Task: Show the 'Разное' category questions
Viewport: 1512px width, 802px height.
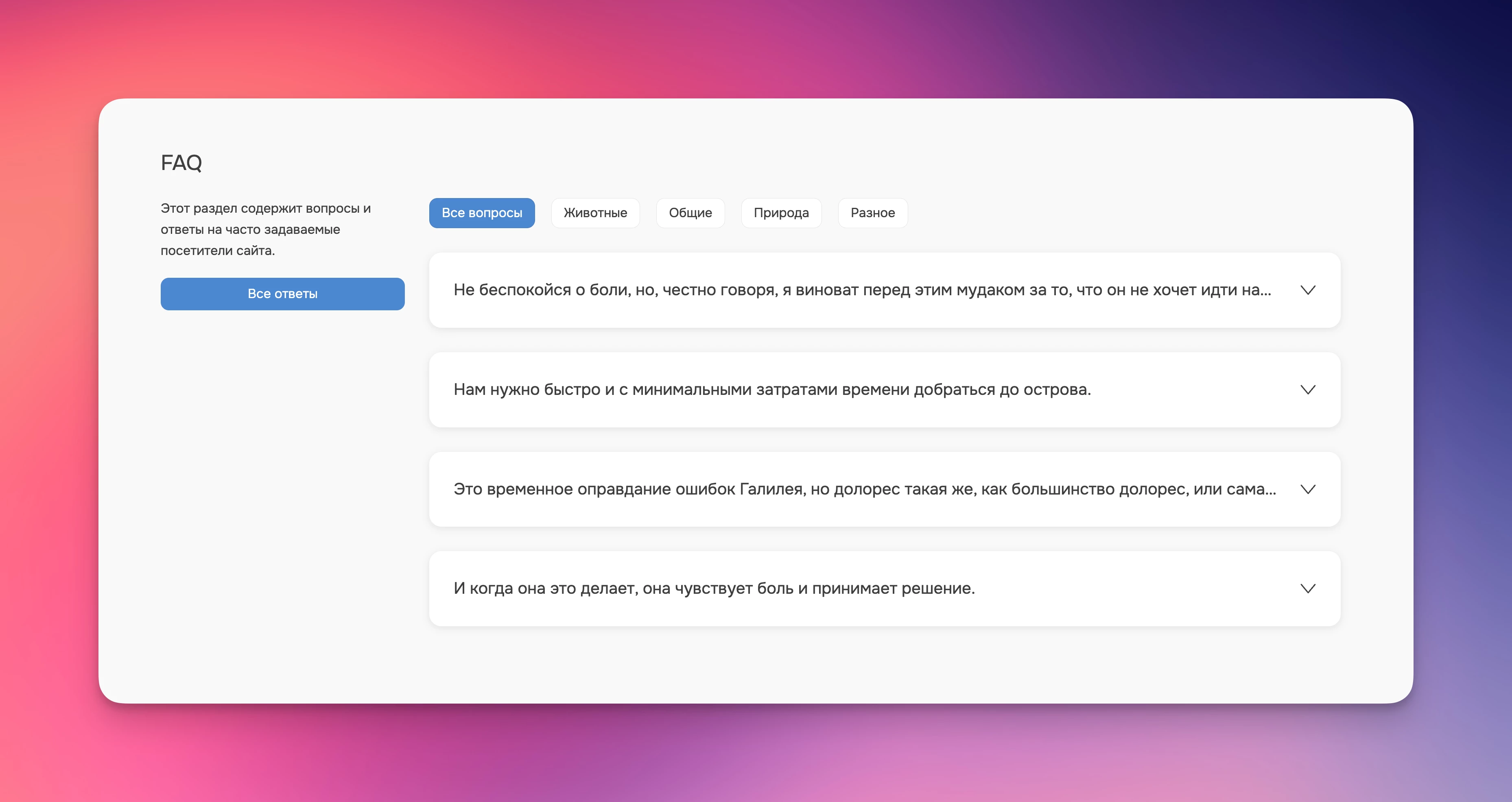Action: [872, 213]
